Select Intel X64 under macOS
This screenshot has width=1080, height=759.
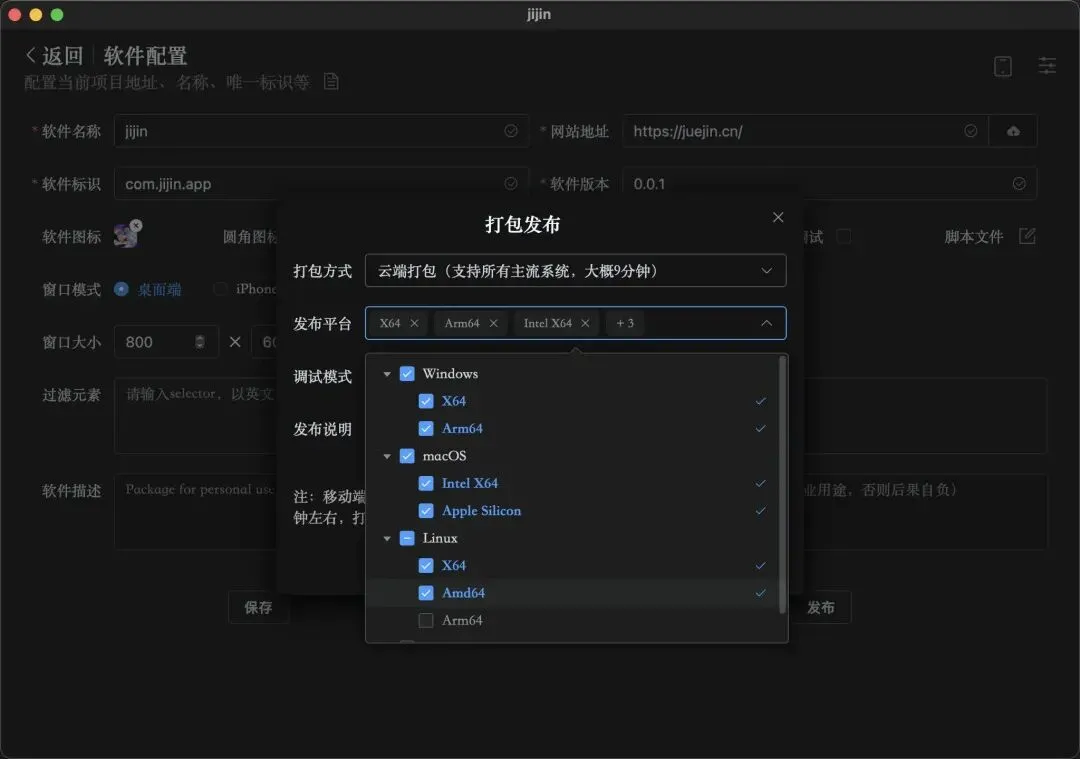tap(470, 483)
